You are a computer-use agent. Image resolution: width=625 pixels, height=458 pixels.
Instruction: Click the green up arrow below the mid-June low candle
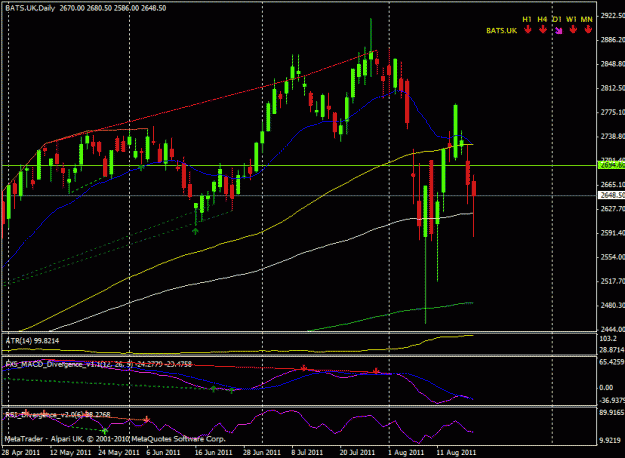pyautogui.click(x=195, y=231)
